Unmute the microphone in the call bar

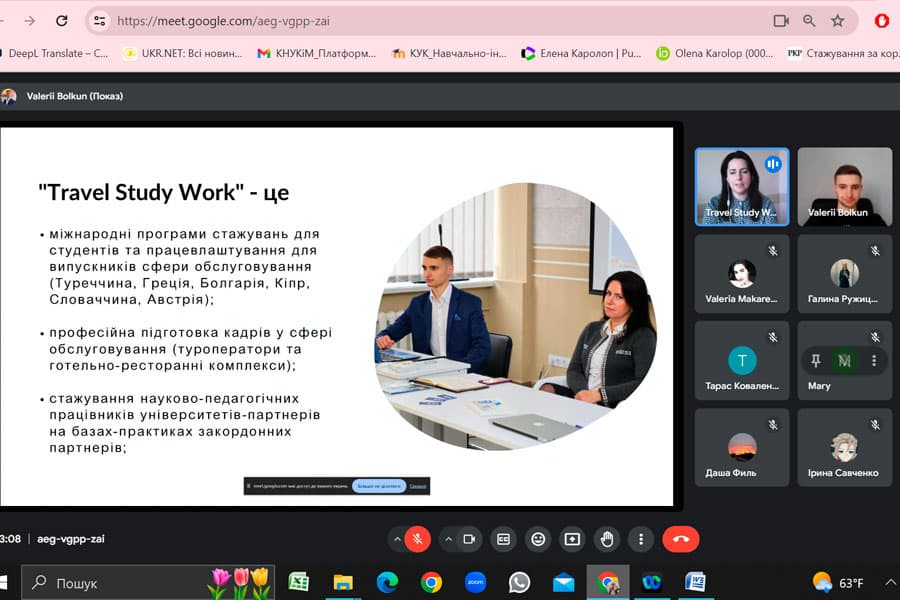click(x=418, y=539)
